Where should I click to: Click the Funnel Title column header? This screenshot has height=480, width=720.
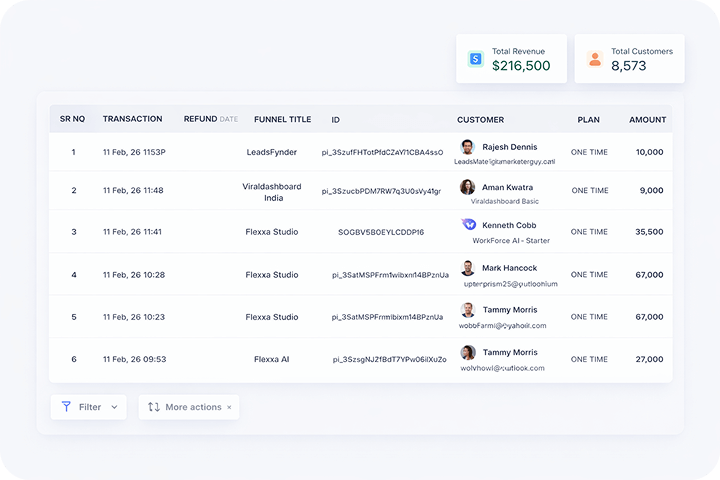pyautogui.click(x=282, y=120)
